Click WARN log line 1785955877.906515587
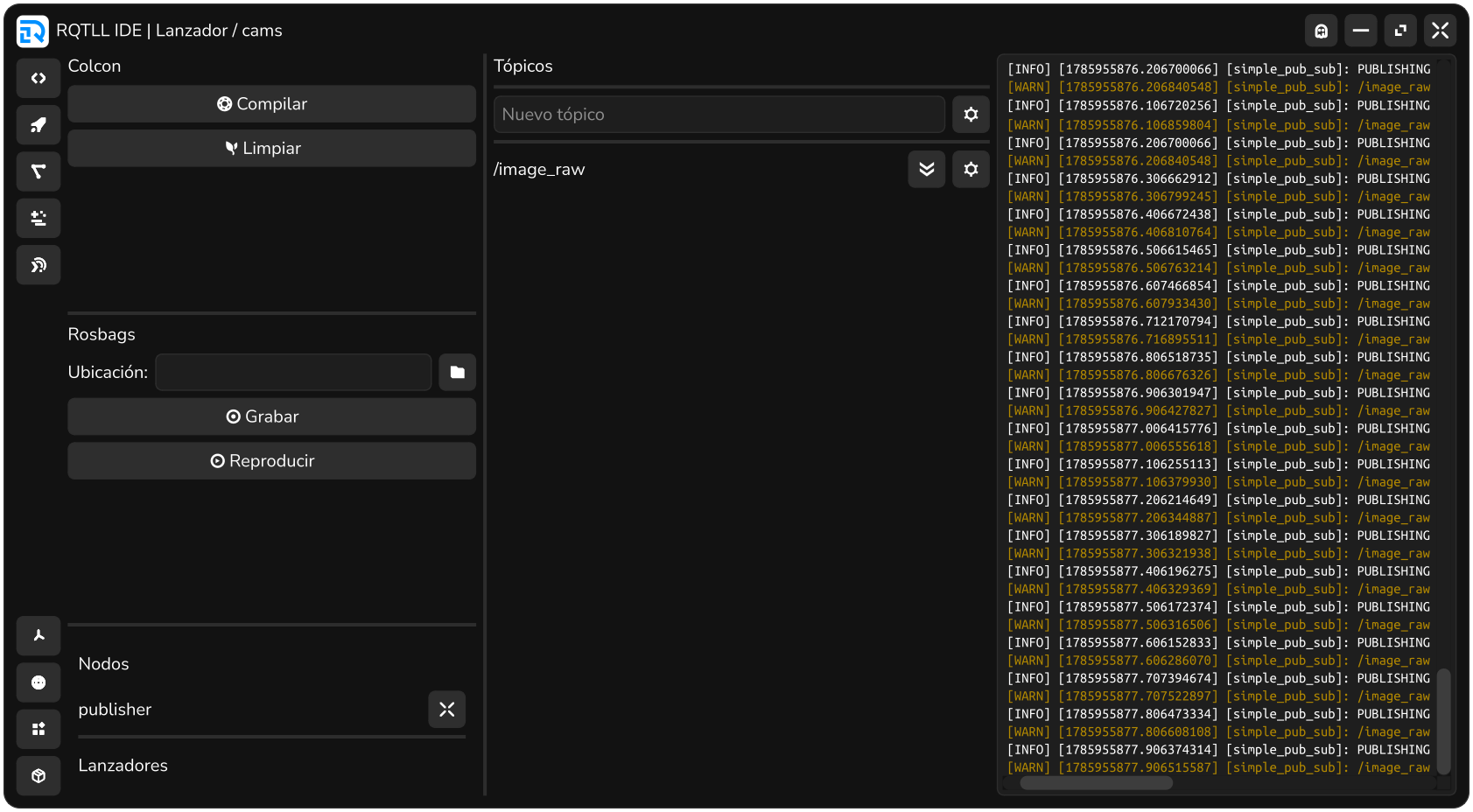Image resolution: width=1473 pixels, height=812 pixels. (x=1219, y=767)
